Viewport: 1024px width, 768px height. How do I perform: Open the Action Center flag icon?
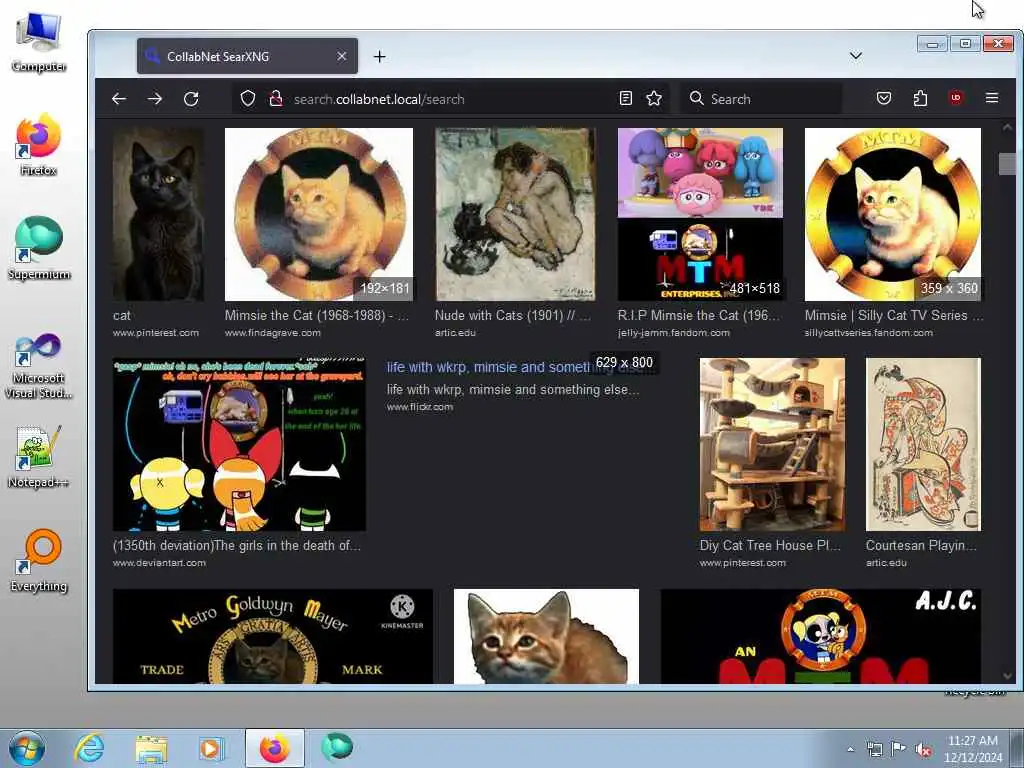click(x=899, y=749)
